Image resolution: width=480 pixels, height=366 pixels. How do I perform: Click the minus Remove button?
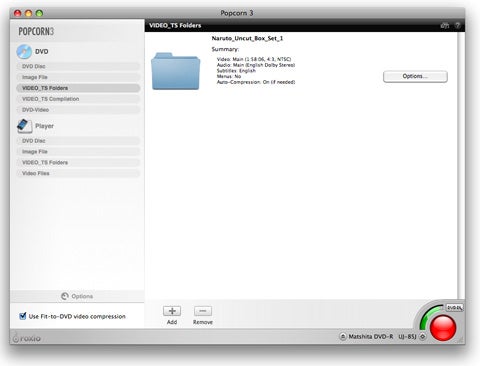tap(203, 311)
